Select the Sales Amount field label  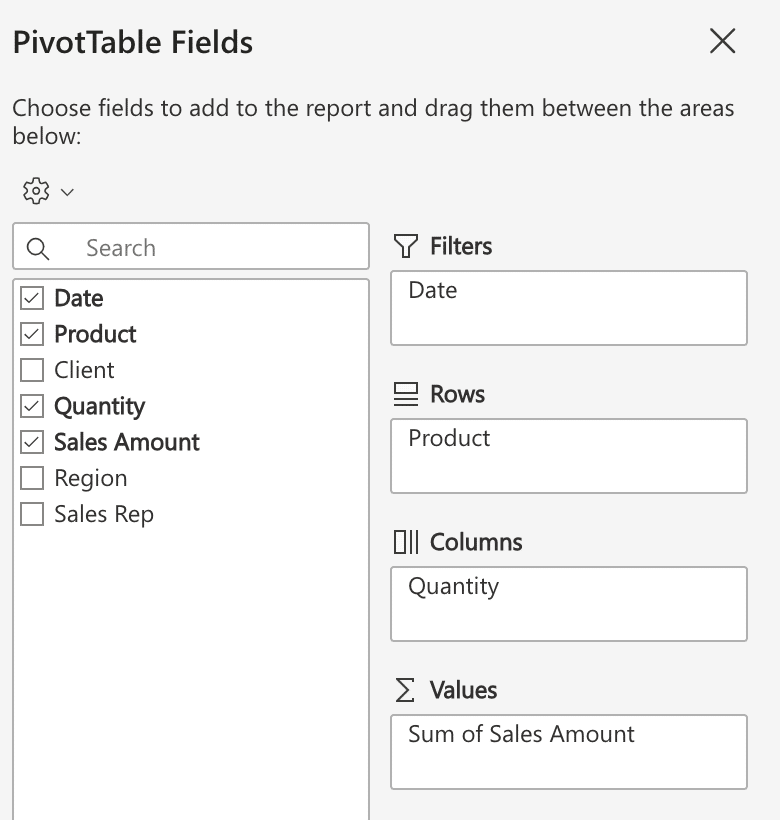pos(127,442)
